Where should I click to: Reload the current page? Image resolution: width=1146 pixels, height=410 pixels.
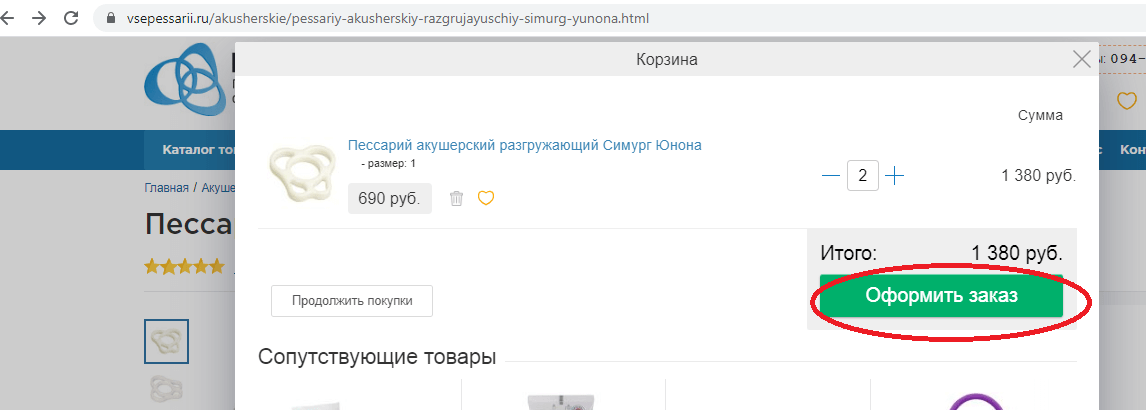tap(71, 18)
